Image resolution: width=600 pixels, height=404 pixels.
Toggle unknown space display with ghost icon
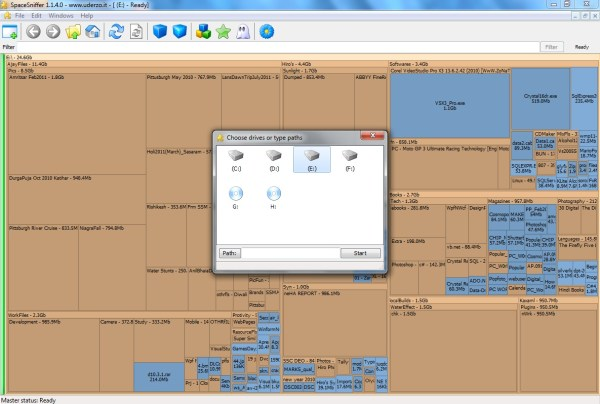(243, 32)
